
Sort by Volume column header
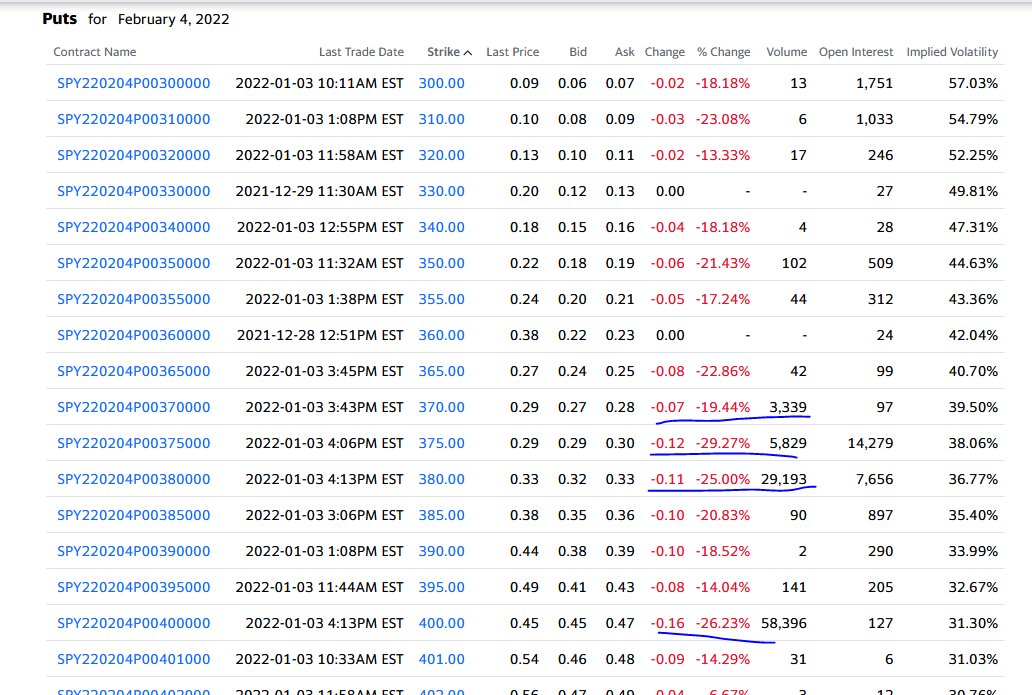pos(787,52)
